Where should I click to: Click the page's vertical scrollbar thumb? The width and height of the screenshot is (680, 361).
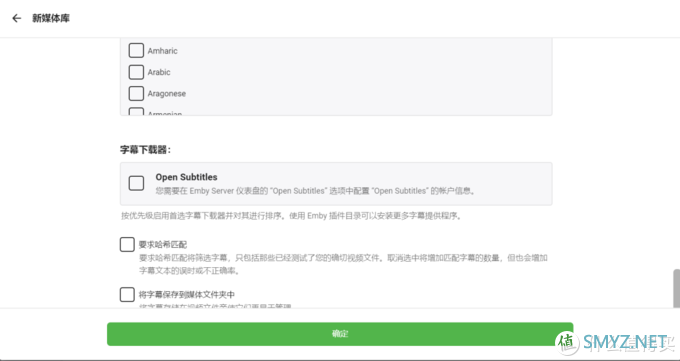676,289
